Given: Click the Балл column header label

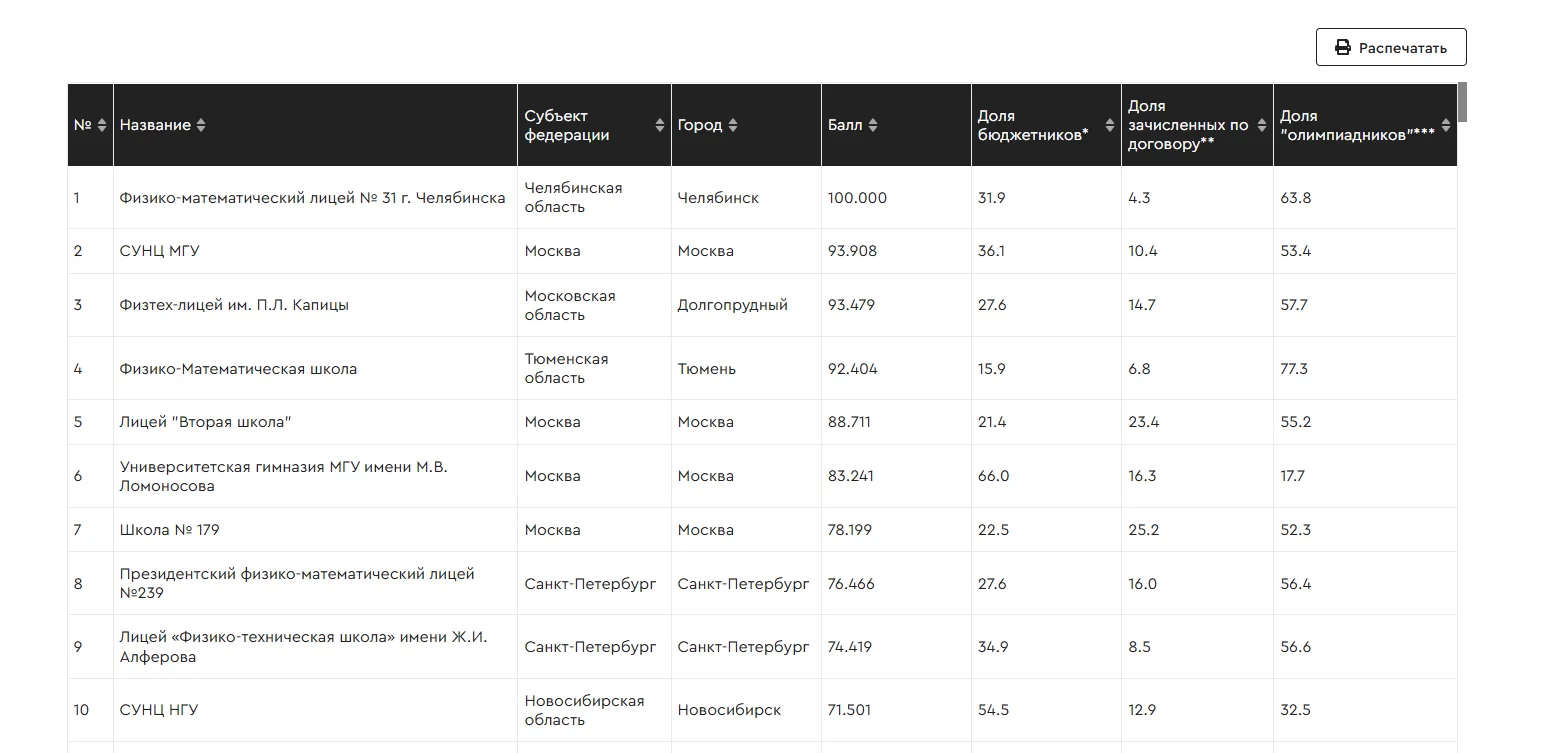Looking at the screenshot, I should pyautogui.click(x=845, y=125).
